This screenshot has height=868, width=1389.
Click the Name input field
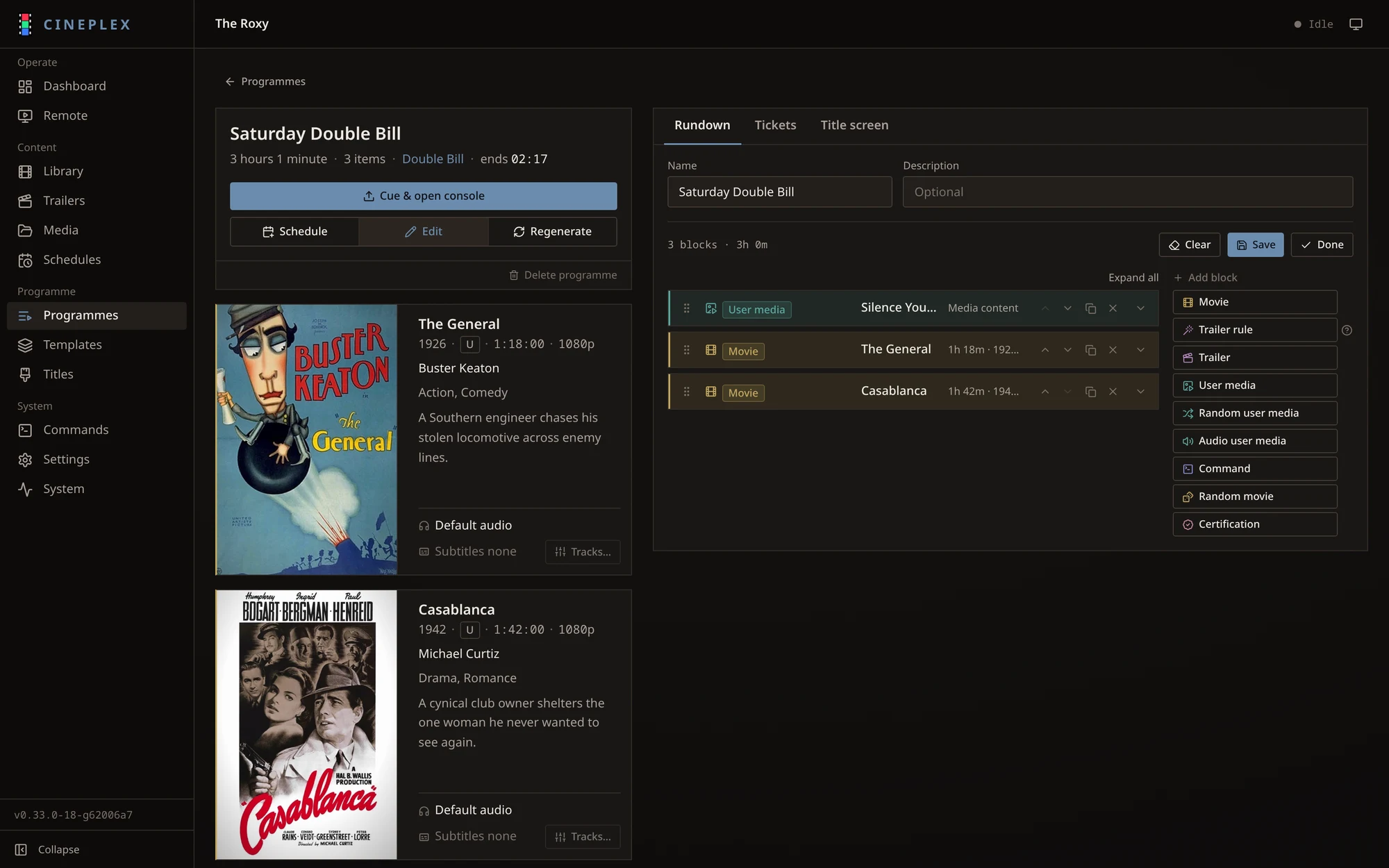pos(779,192)
